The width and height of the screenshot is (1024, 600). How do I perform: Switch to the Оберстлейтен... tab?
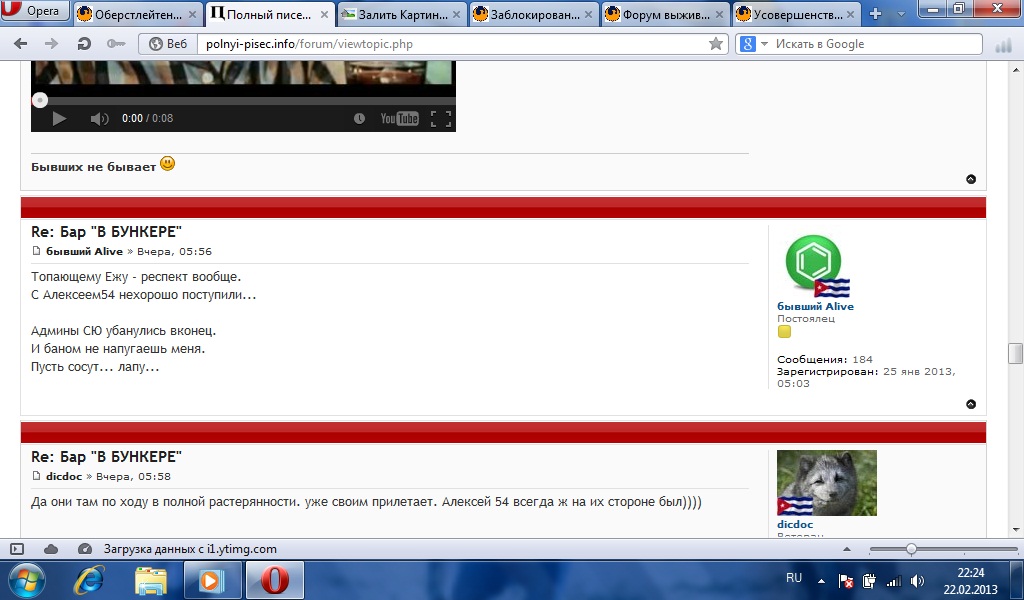(138, 14)
